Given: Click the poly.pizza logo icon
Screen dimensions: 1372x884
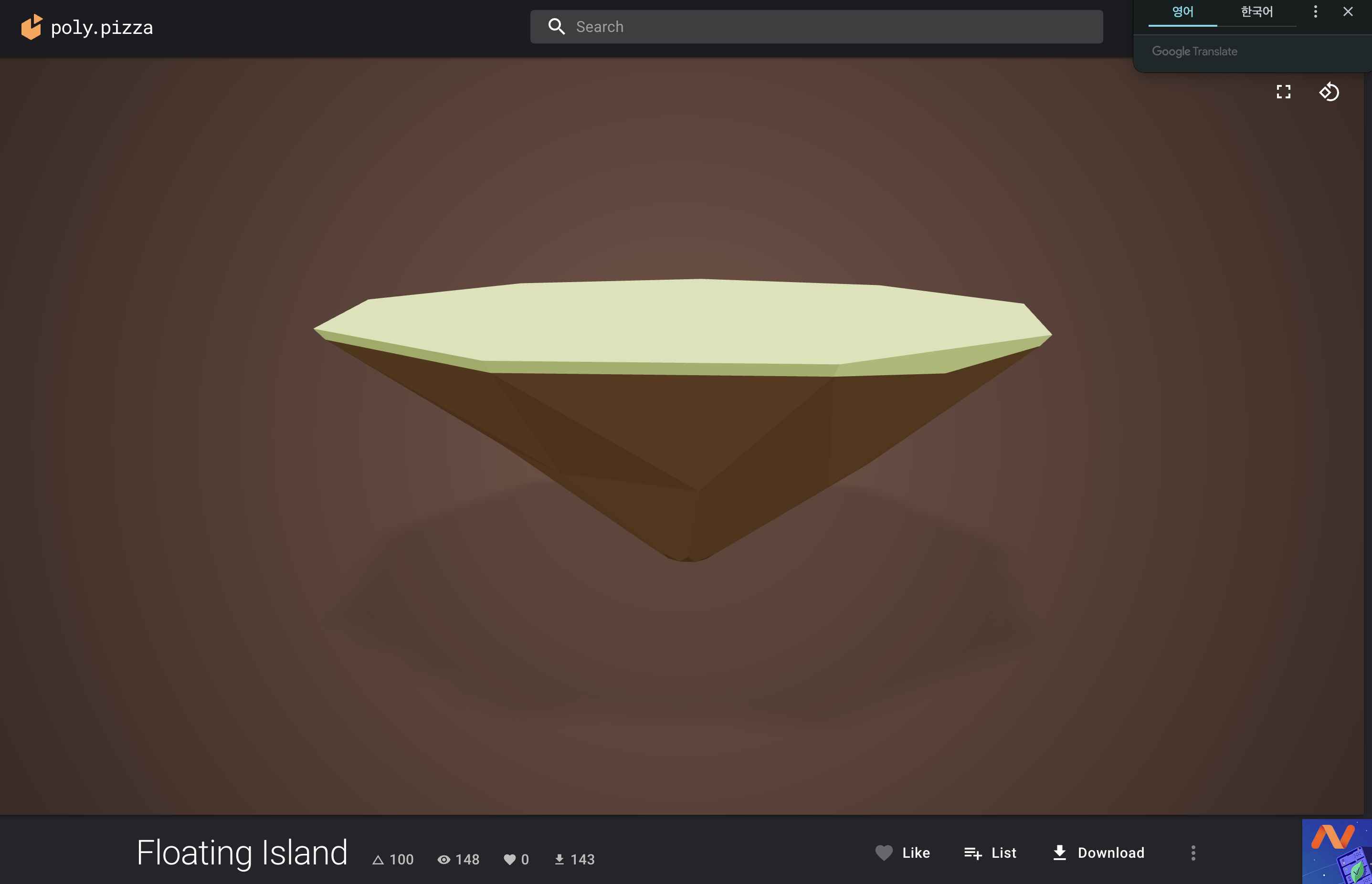Looking at the screenshot, I should coord(32,27).
